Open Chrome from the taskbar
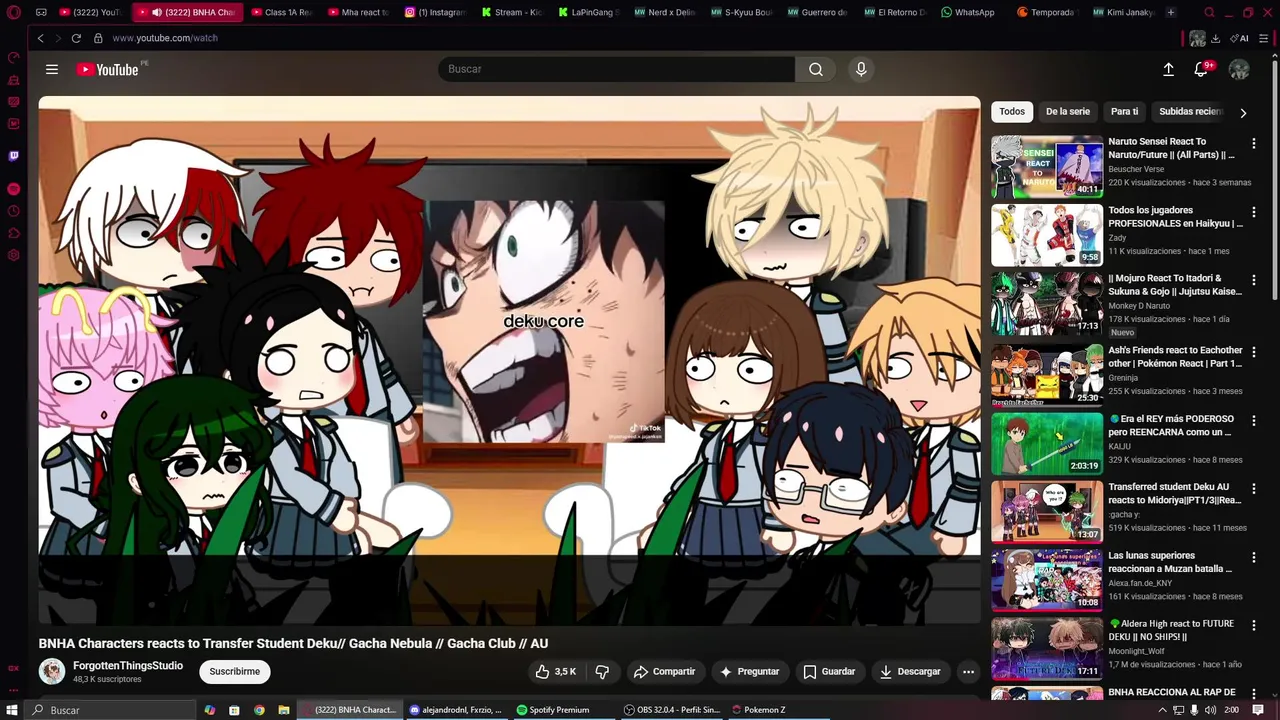The width and height of the screenshot is (1280, 720). pyautogui.click(x=259, y=710)
